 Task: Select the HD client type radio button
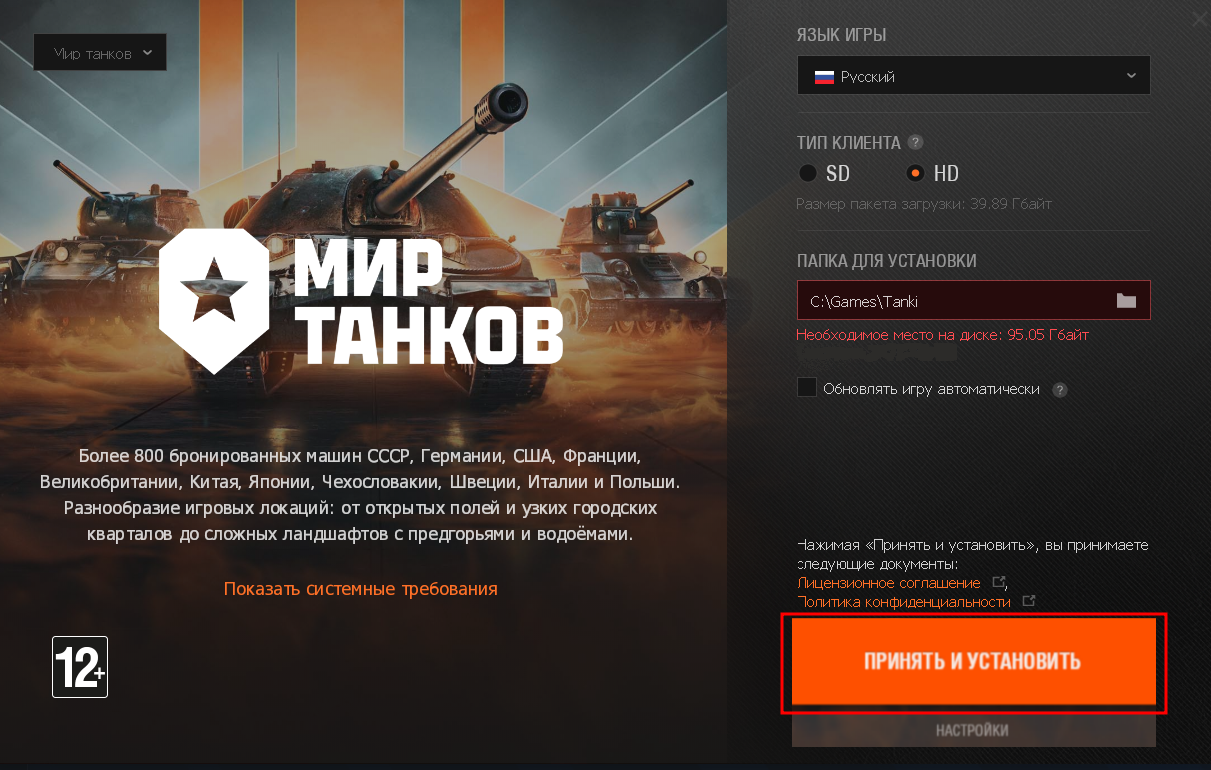[x=915, y=173]
